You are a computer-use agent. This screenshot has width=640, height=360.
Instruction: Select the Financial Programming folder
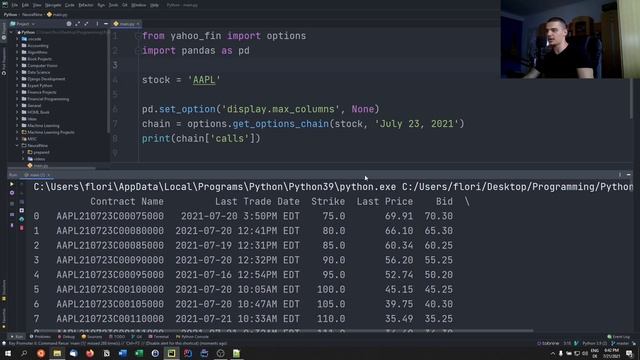[x=45, y=99]
